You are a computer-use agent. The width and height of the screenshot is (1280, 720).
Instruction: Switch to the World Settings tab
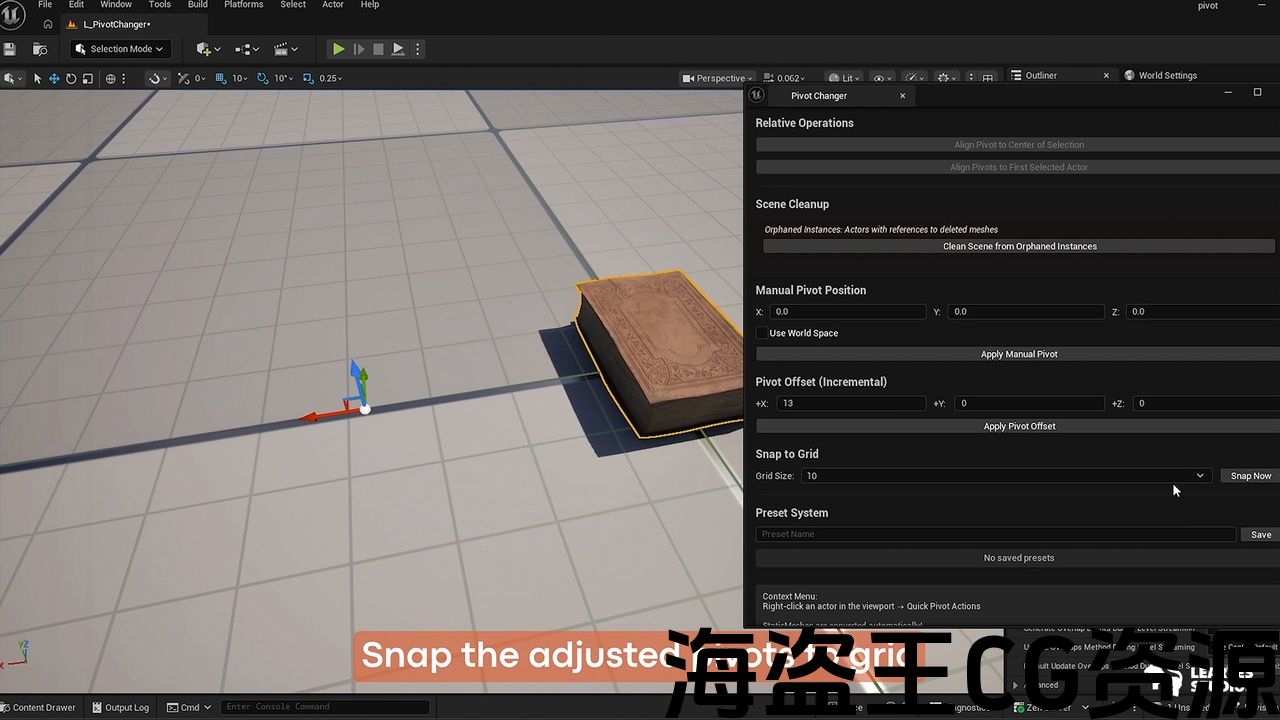pos(1166,75)
